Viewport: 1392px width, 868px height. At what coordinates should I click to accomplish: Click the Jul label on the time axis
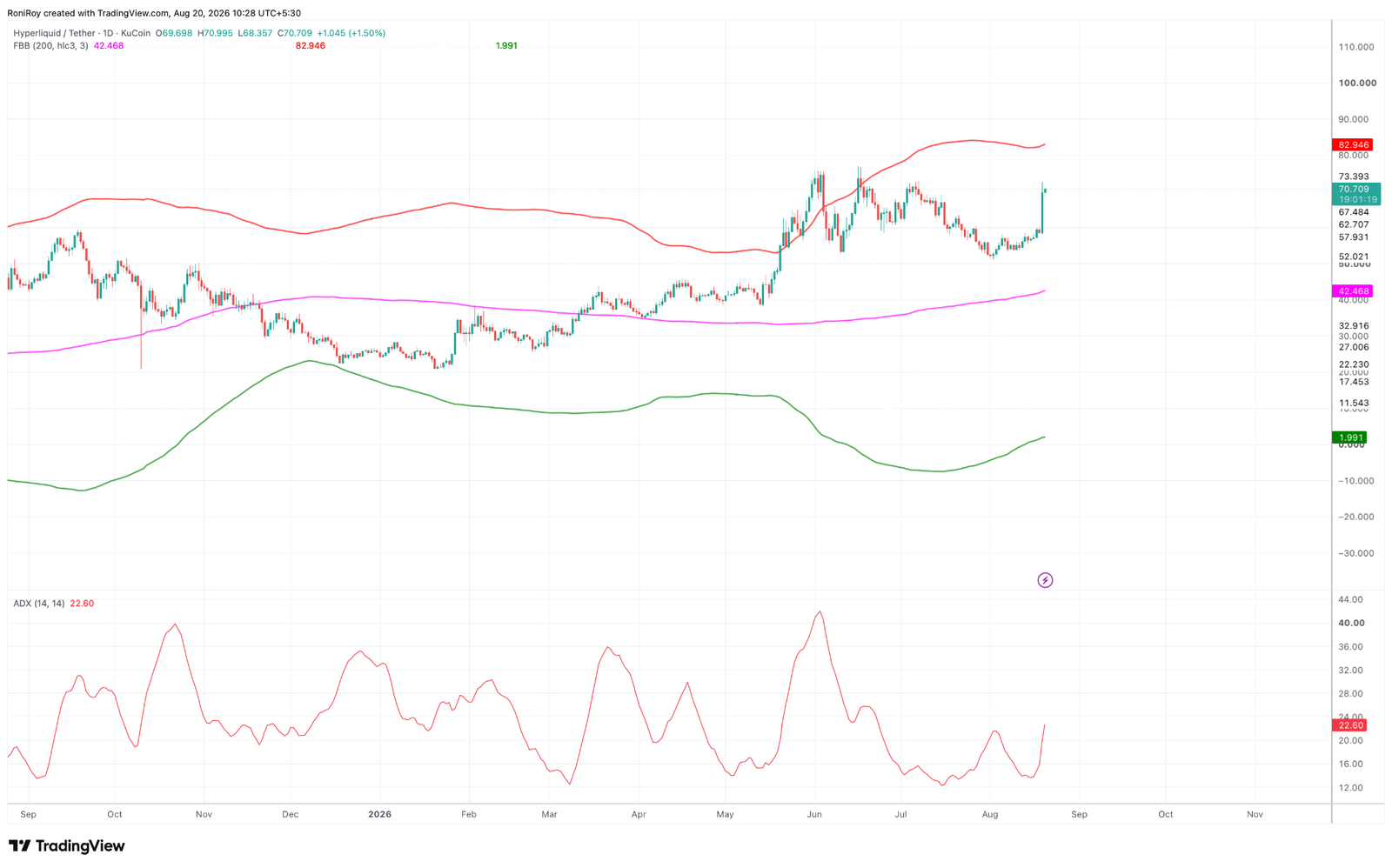pyautogui.click(x=901, y=815)
